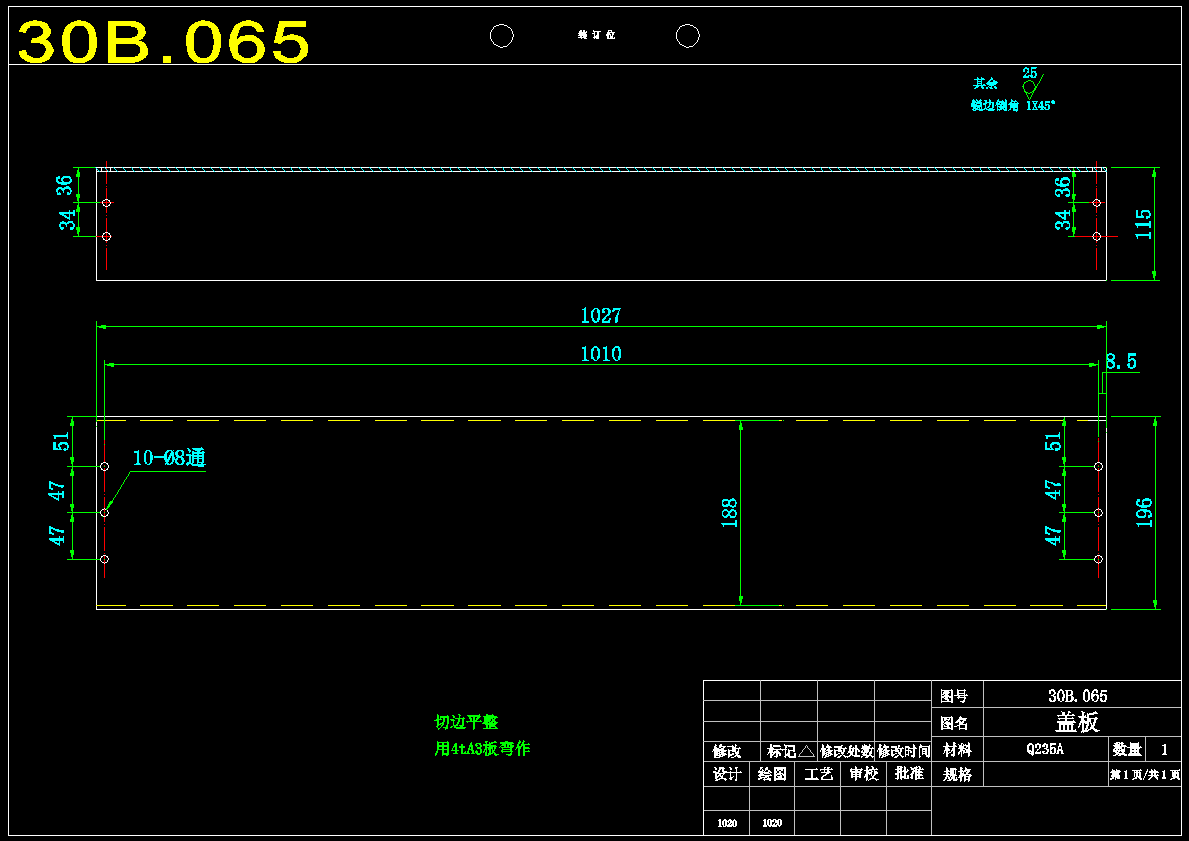This screenshot has width=1189, height=841.
Task: Click the green surface roughness symbol
Action: (x=1033, y=86)
